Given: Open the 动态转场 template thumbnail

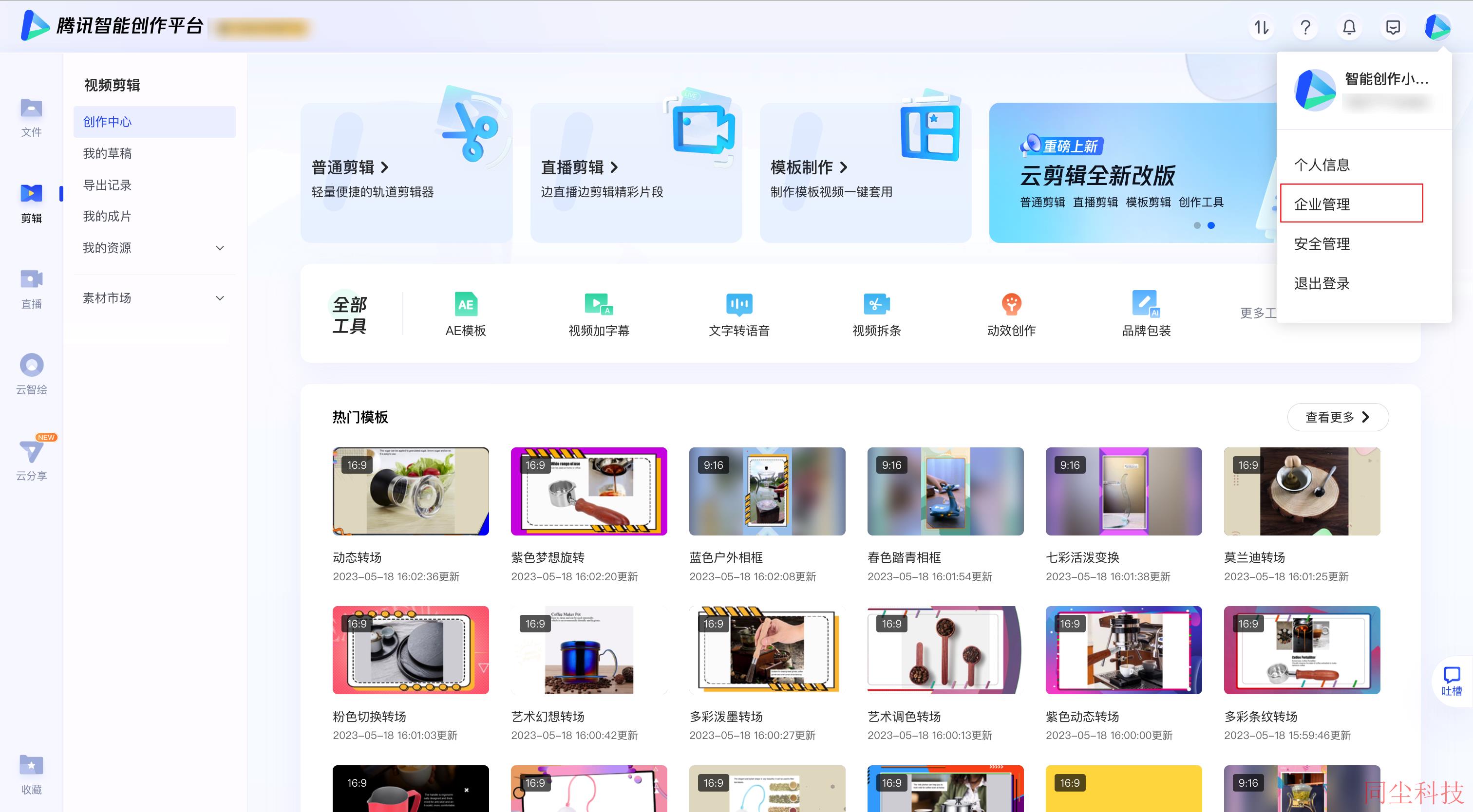Looking at the screenshot, I should [x=411, y=491].
